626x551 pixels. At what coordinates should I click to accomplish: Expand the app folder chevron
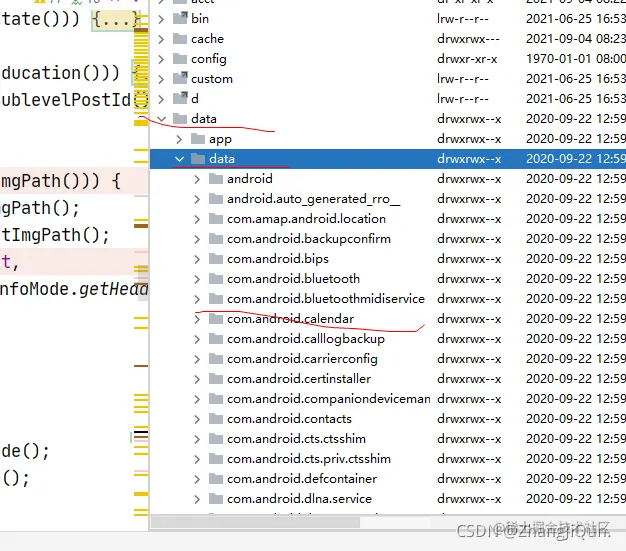tap(179, 139)
